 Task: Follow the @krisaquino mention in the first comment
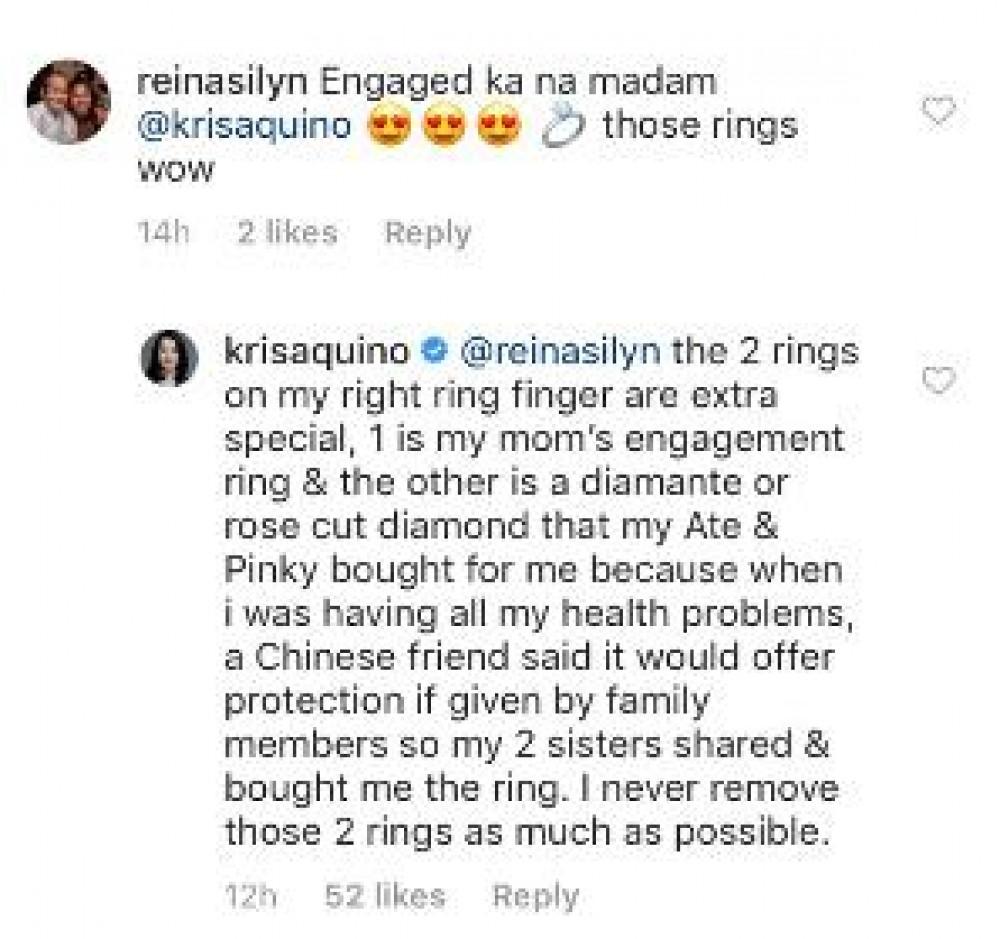tap(244, 127)
